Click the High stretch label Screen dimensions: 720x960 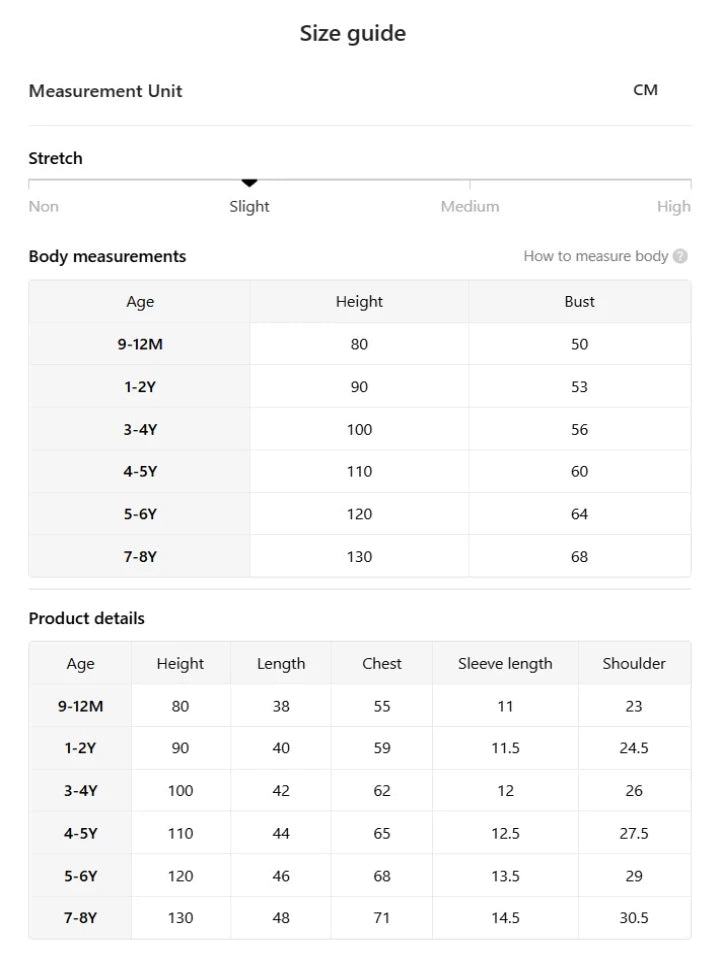673,206
